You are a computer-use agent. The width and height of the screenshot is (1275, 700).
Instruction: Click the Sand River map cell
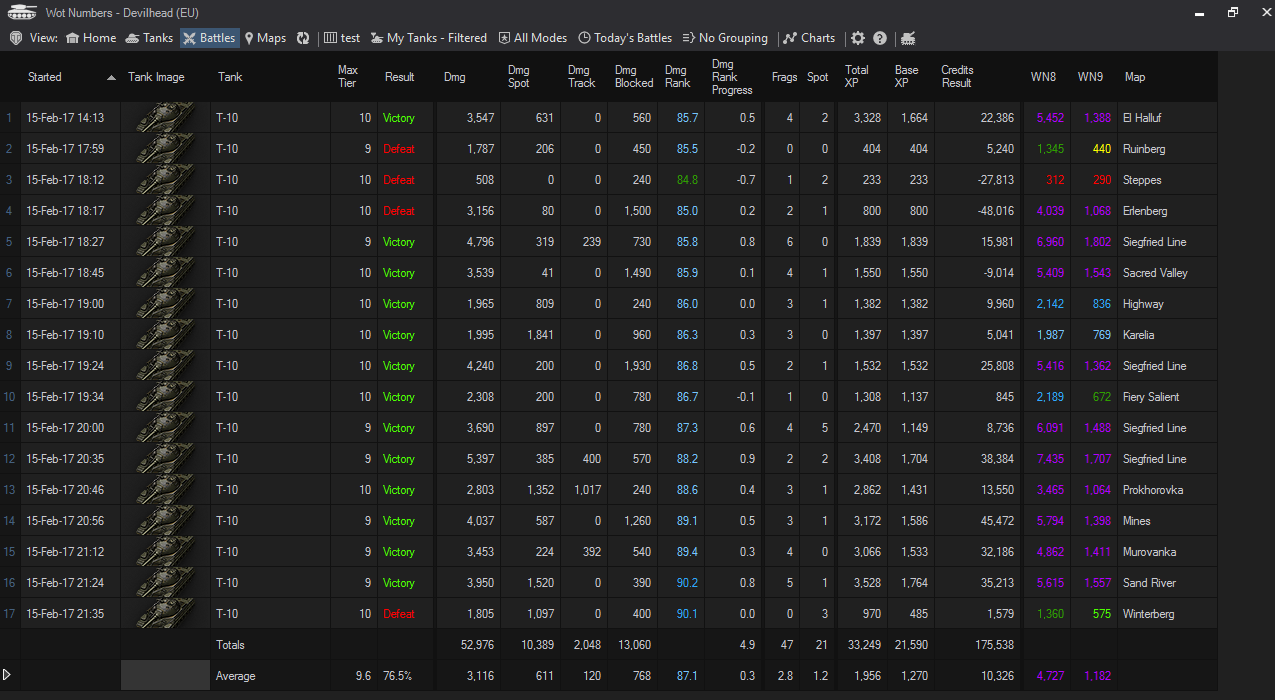coord(1167,583)
